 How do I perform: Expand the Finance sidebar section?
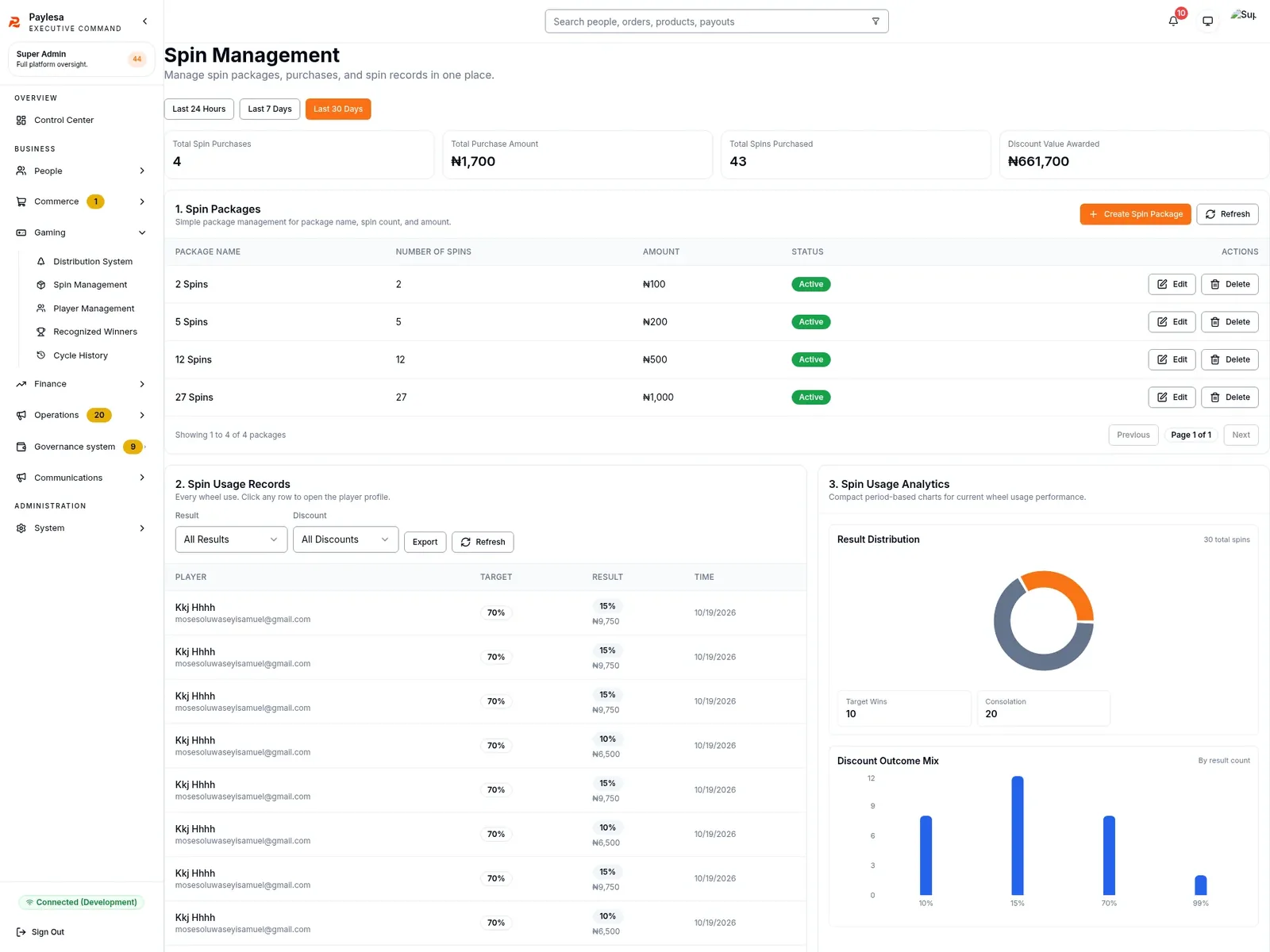[81, 384]
